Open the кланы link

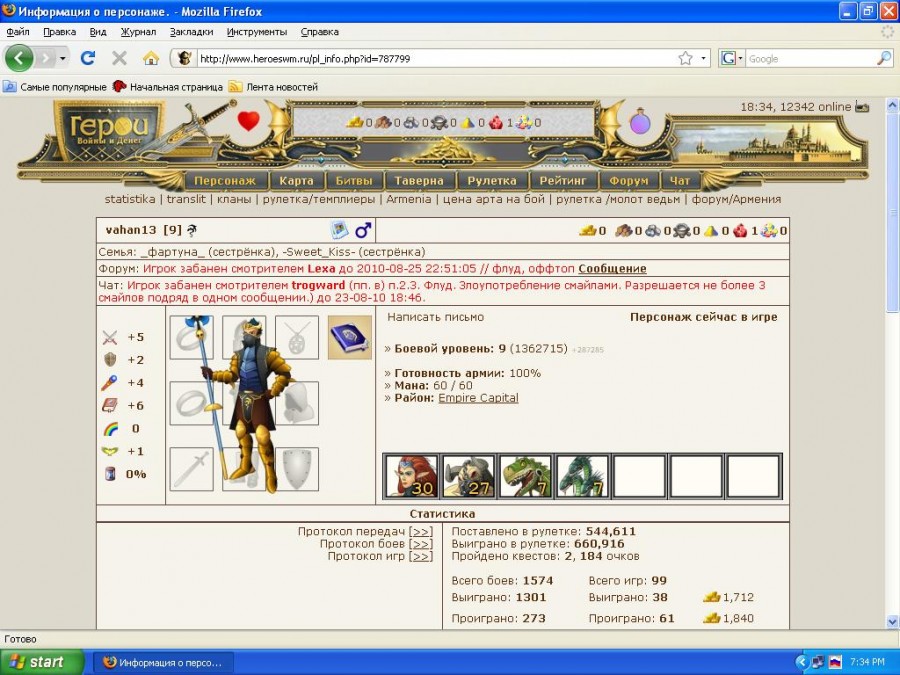tap(234, 199)
